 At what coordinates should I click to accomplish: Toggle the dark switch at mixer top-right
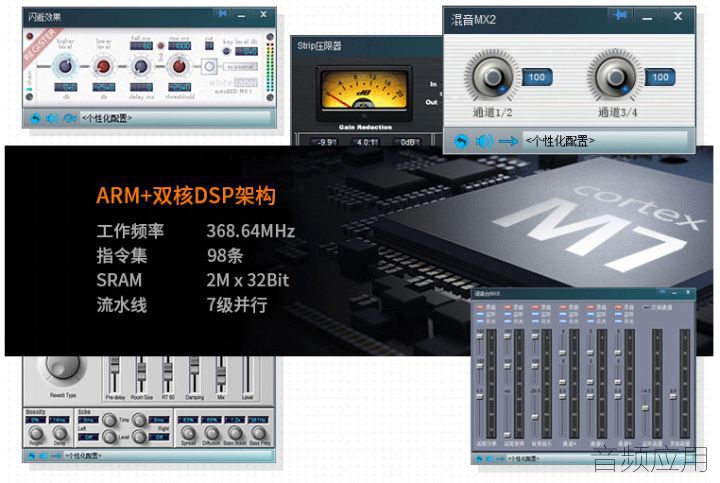pos(647,307)
